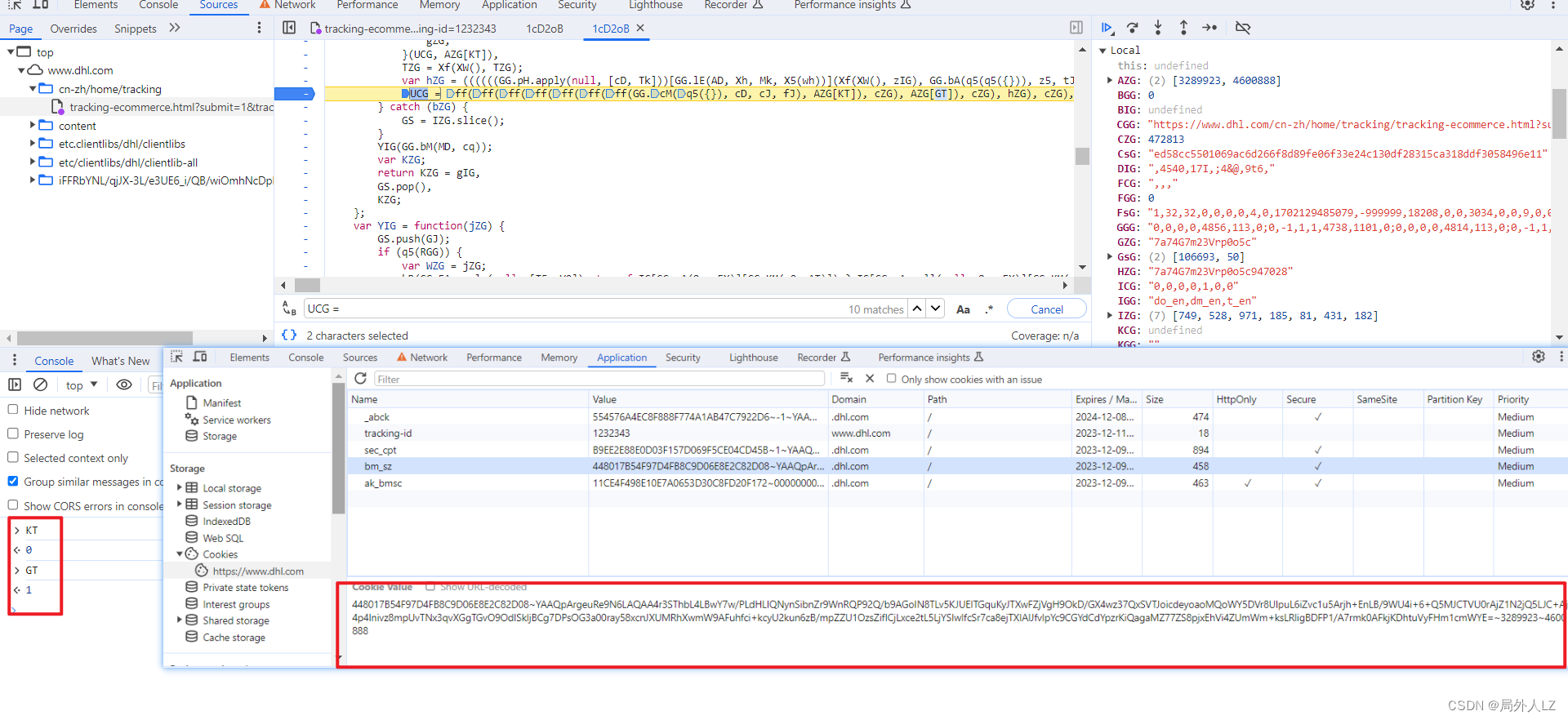The height and width of the screenshot is (720, 1568).
Task: Clear all cookies icon
Action: [846, 378]
